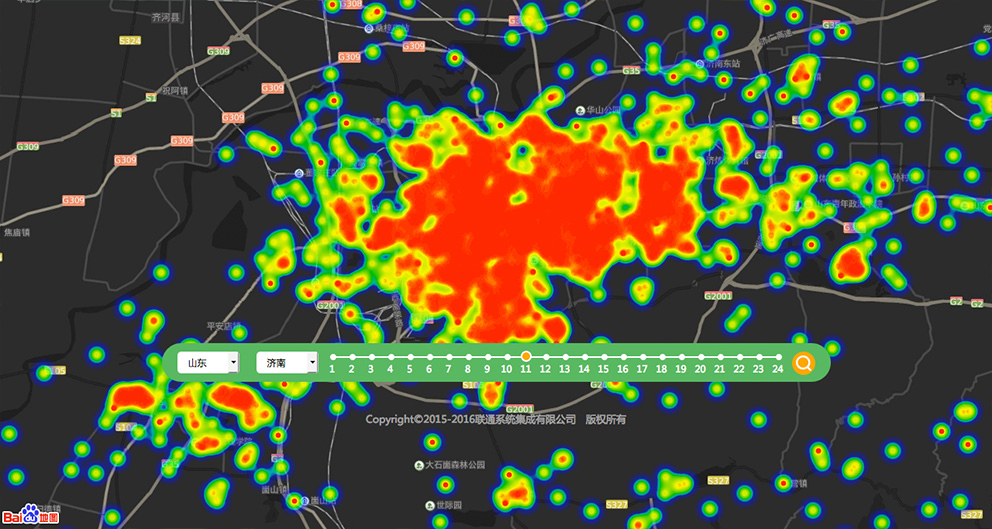
Task: Jump to hour 18 on the timeline
Action: [x=661, y=357]
